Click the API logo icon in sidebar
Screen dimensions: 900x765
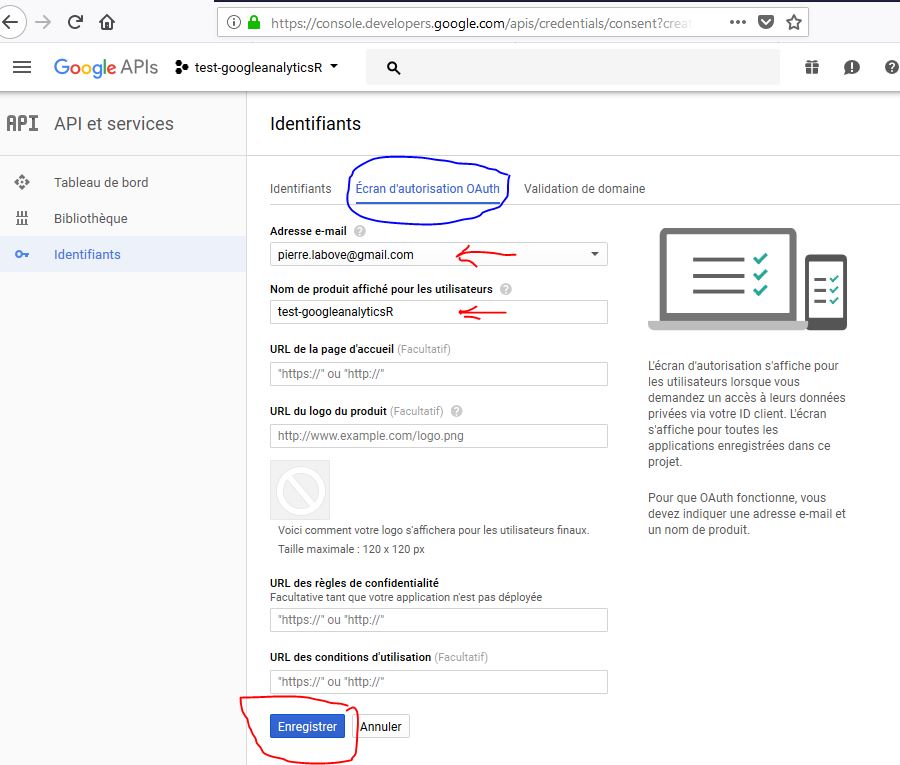22,123
